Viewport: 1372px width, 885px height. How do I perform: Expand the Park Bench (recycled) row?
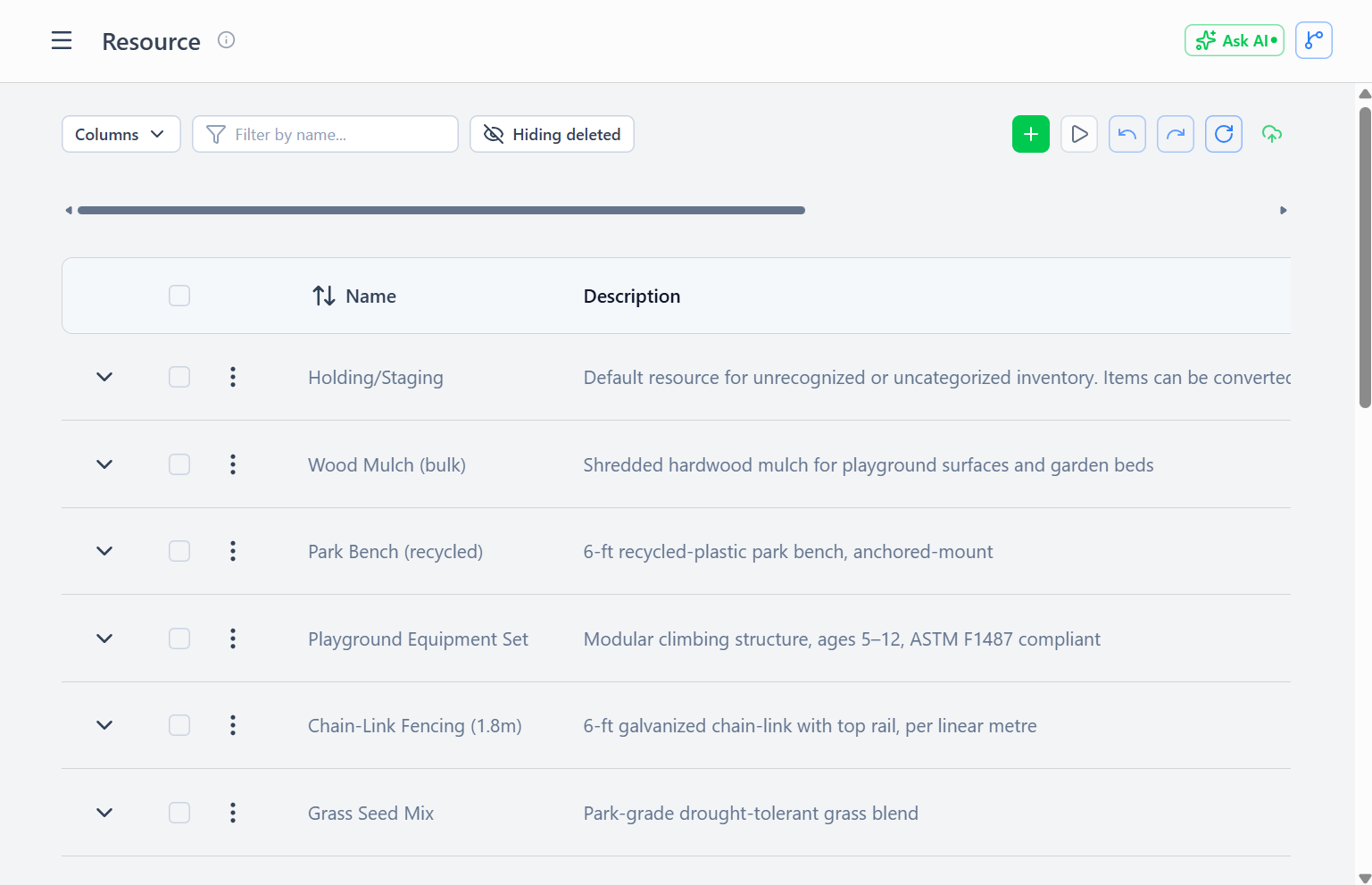pyautogui.click(x=104, y=551)
